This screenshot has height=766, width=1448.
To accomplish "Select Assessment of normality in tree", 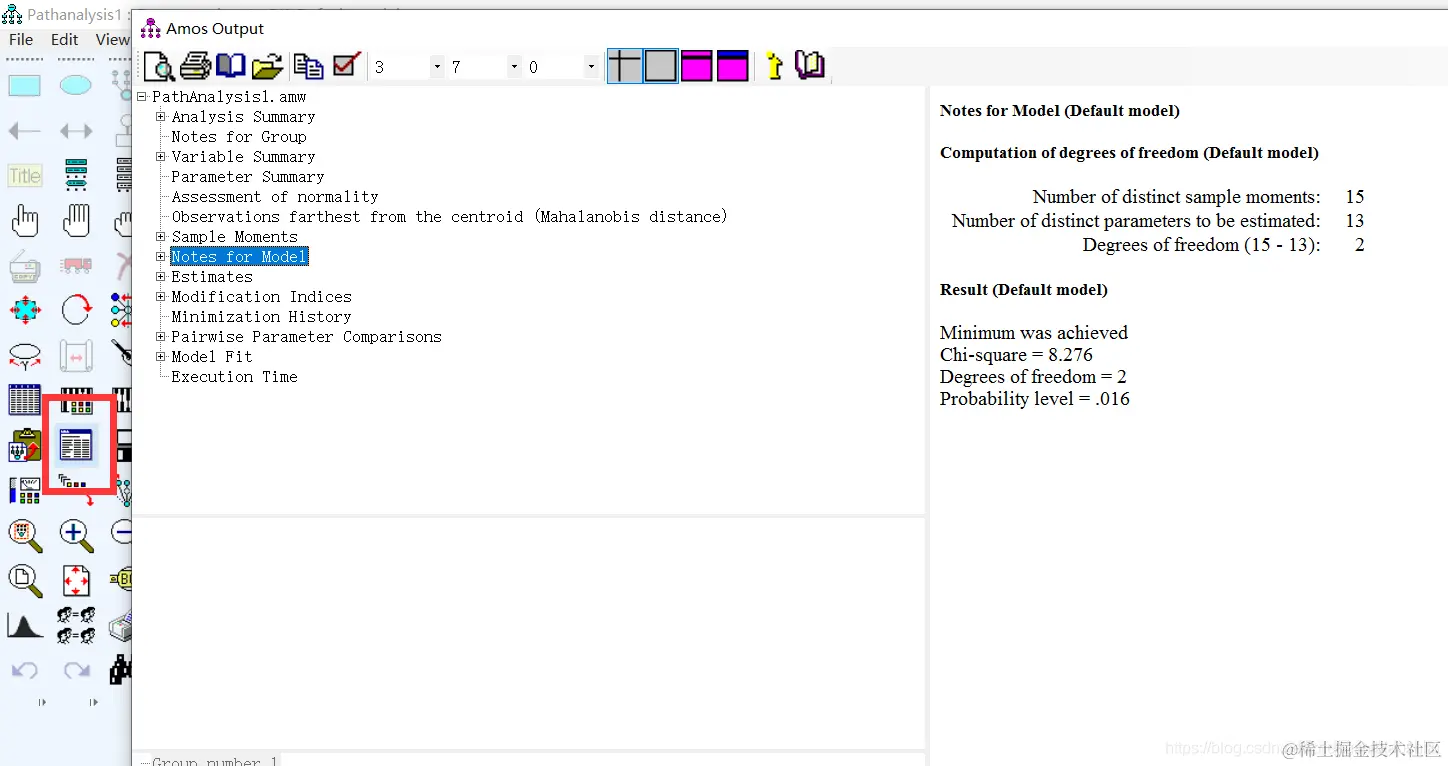I will [x=275, y=197].
